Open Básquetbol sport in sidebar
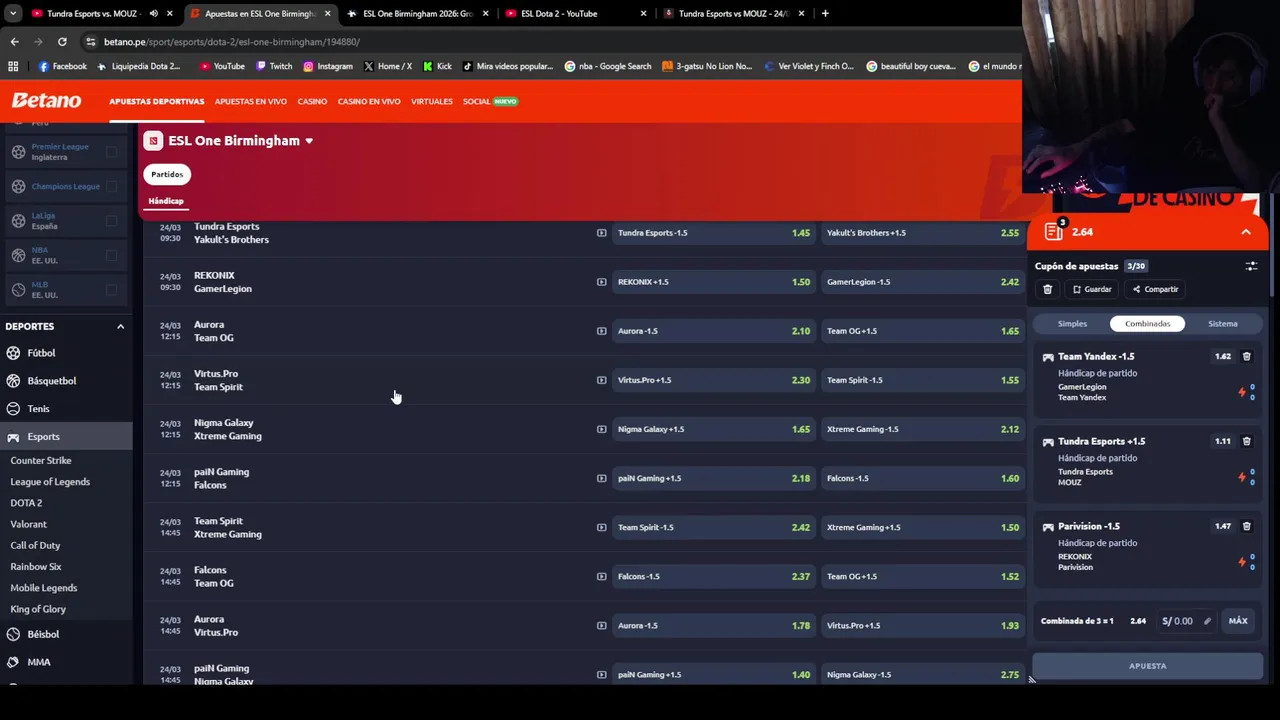Image resolution: width=1280 pixels, height=720 pixels. click(x=51, y=381)
